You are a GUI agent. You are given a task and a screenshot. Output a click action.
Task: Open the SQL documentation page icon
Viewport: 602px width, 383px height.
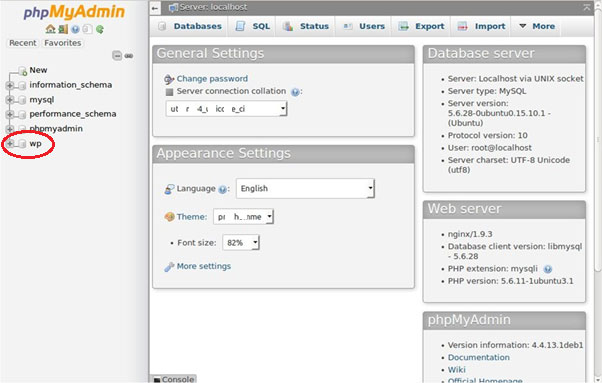click(x=88, y=29)
